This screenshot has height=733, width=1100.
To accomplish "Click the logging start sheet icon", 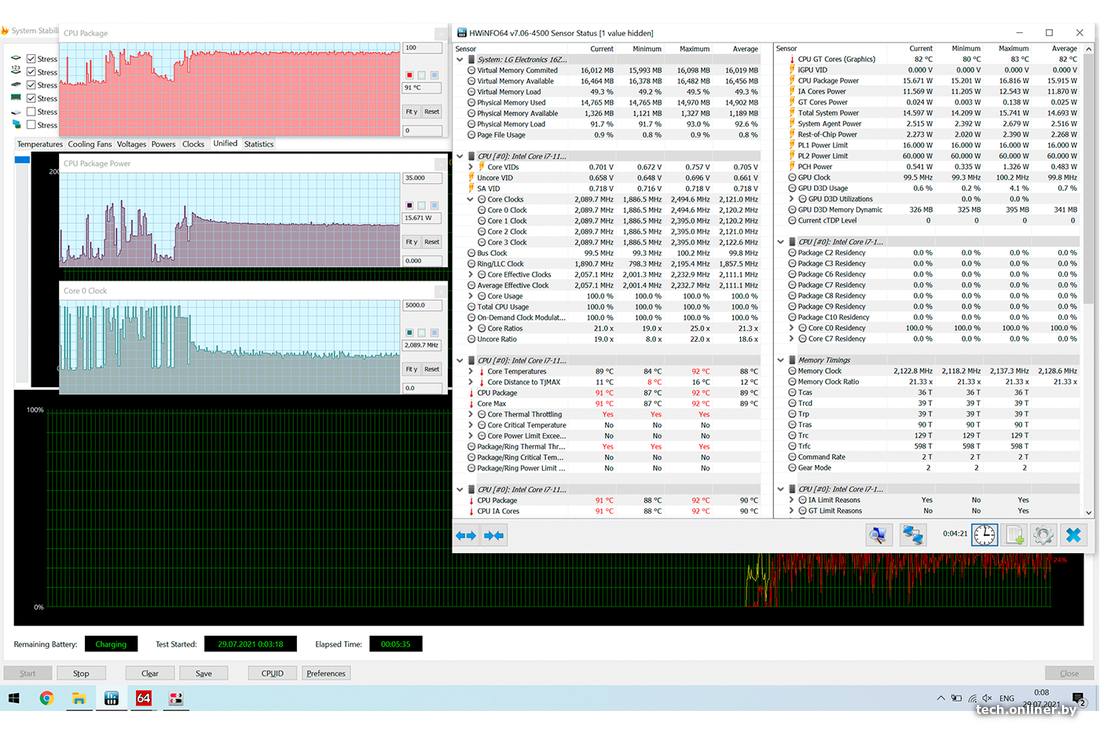I will (1014, 535).
